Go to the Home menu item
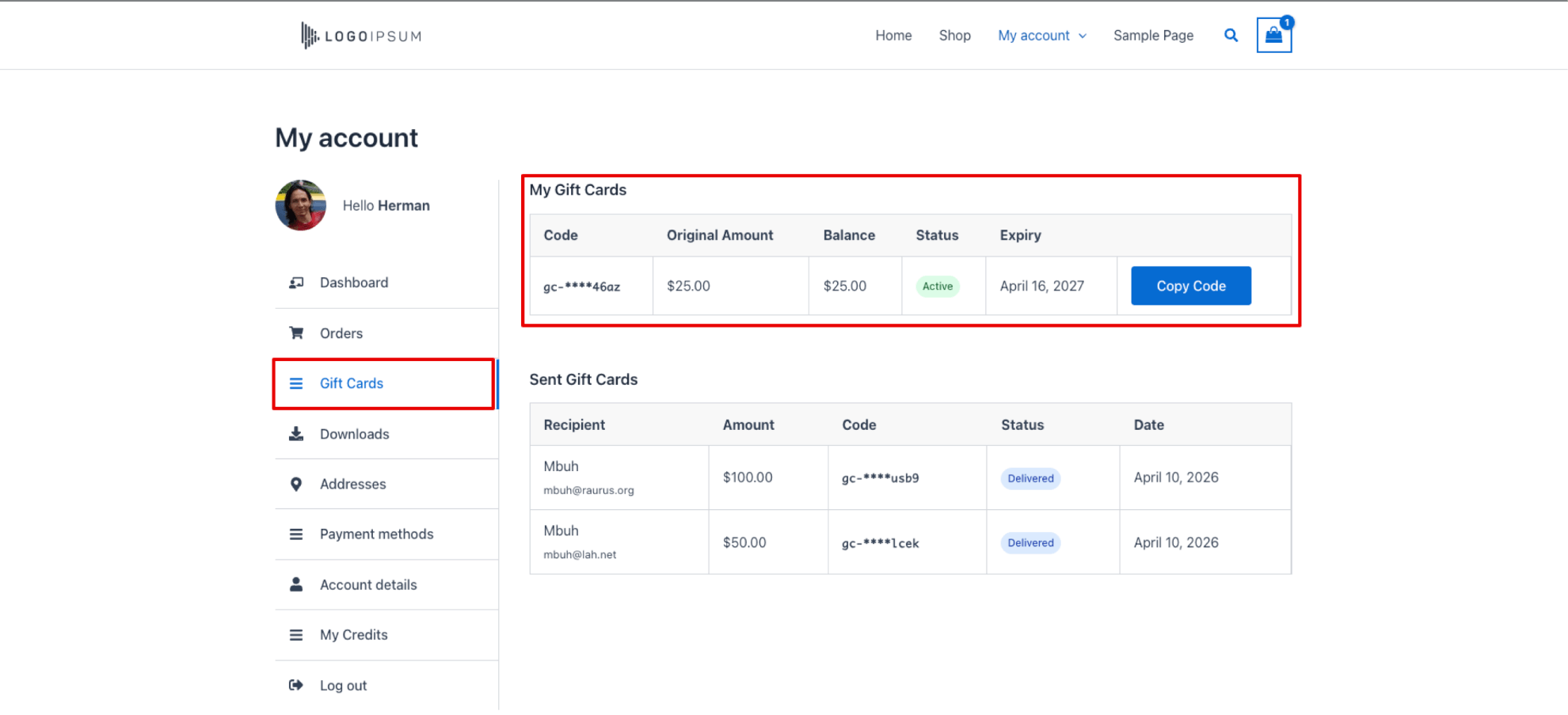This screenshot has width=1568, height=715. tap(893, 36)
